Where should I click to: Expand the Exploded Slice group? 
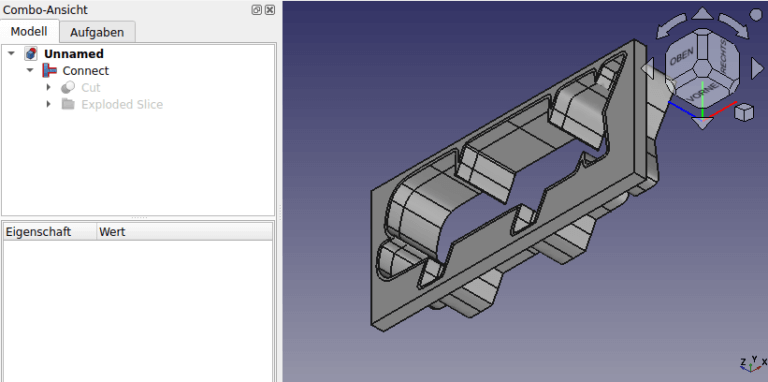[48, 104]
